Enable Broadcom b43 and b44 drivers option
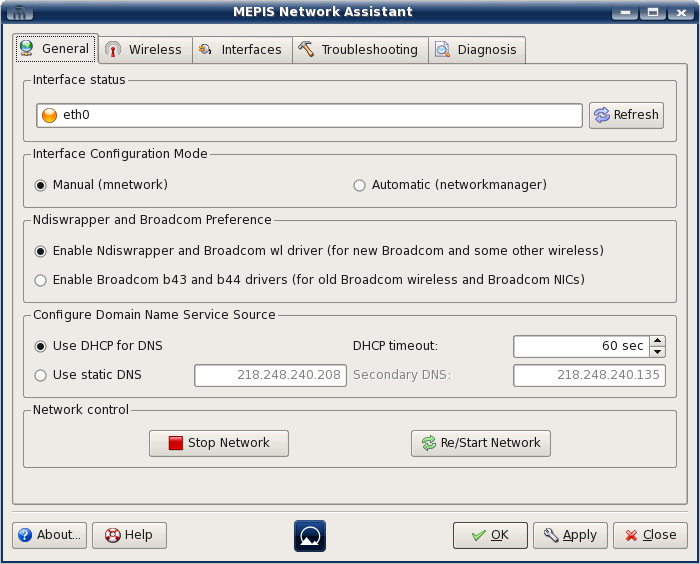 tap(41, 280)
